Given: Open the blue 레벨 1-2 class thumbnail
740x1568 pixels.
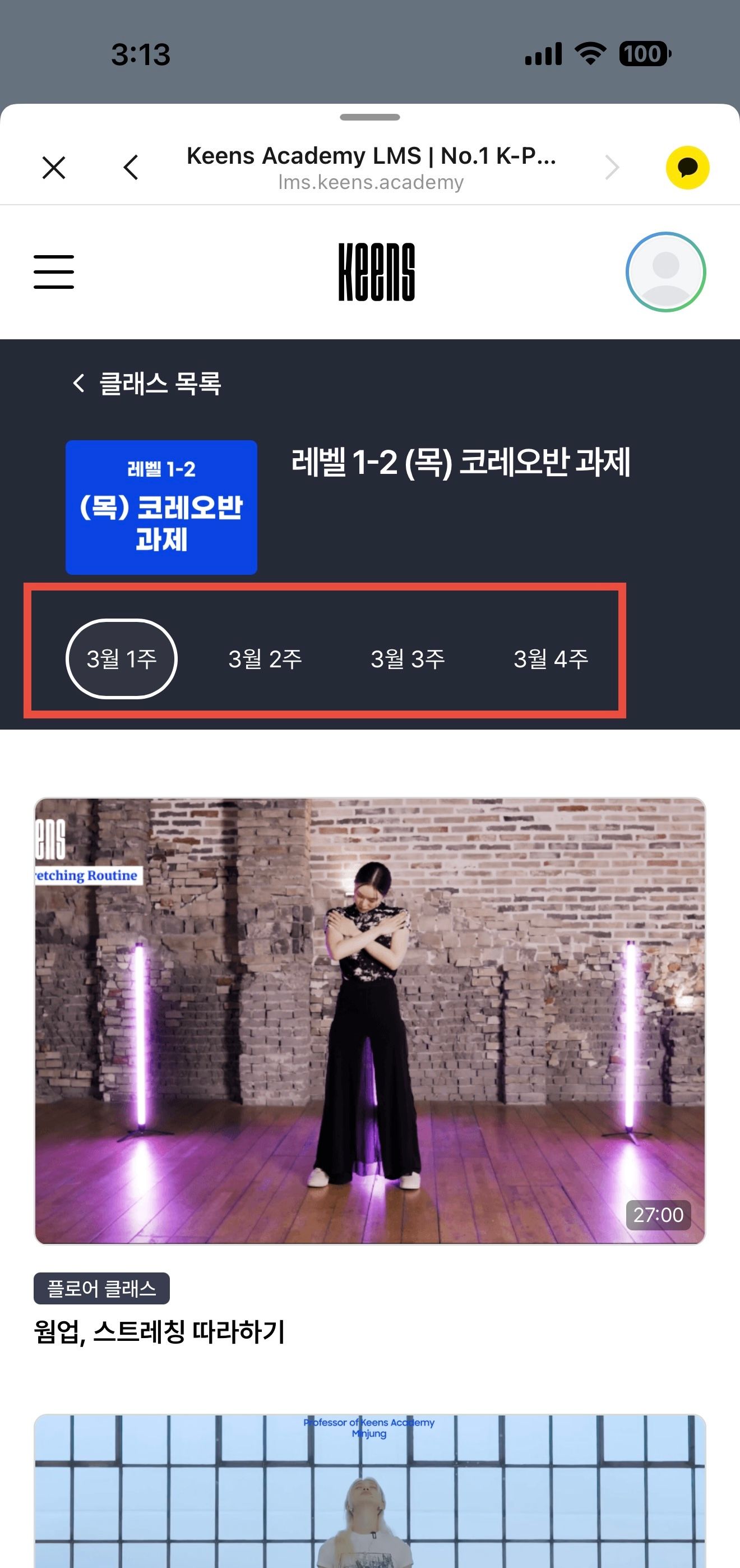Looking at the screenshot, I should [x=161, y=507].
